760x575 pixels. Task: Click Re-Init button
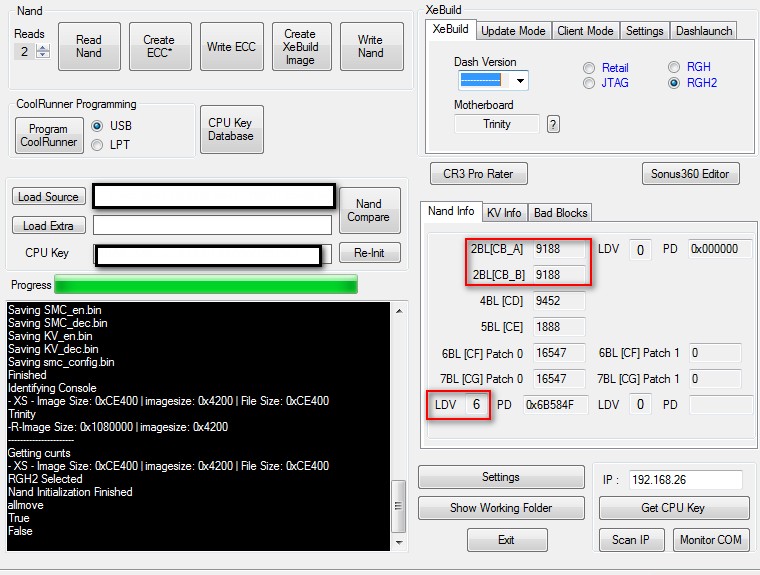click(369, 253)
